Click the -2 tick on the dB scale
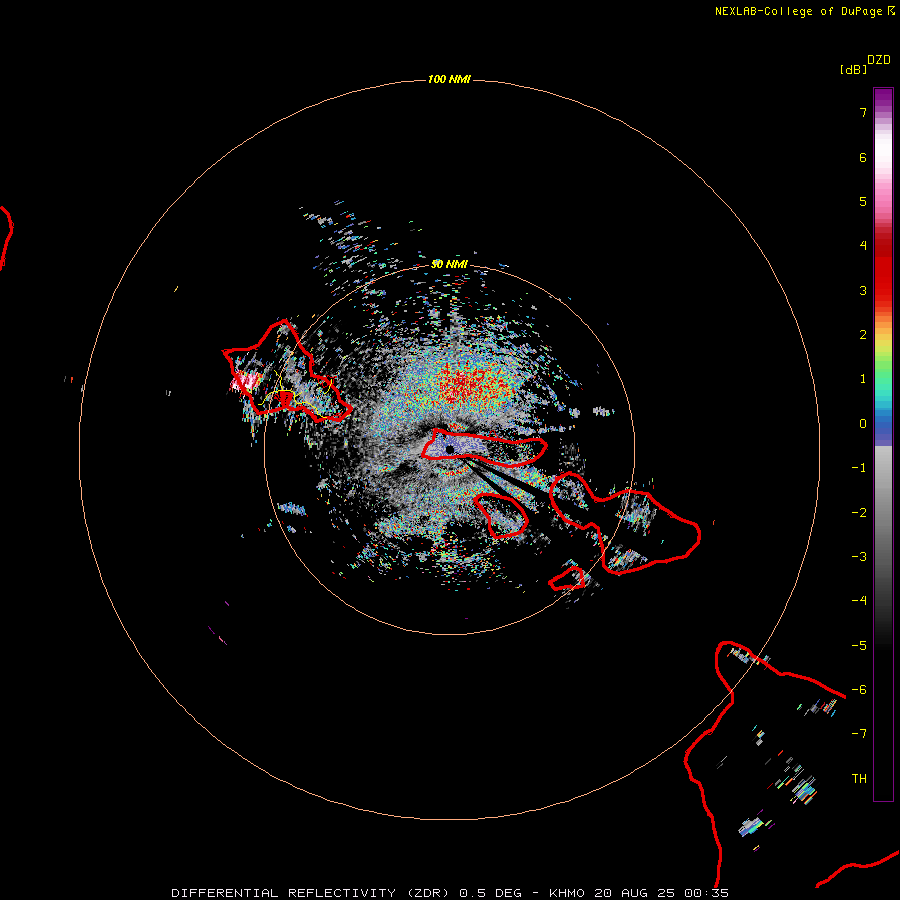 (x=859, y=513)
